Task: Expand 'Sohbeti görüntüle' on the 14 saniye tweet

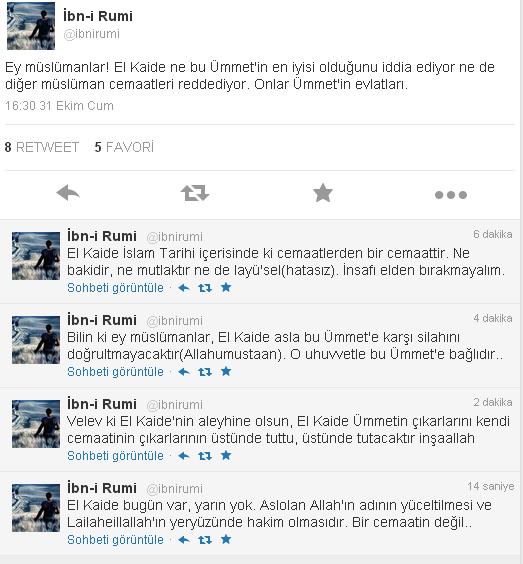Action: pyautogui.click(x=115, y=540)
